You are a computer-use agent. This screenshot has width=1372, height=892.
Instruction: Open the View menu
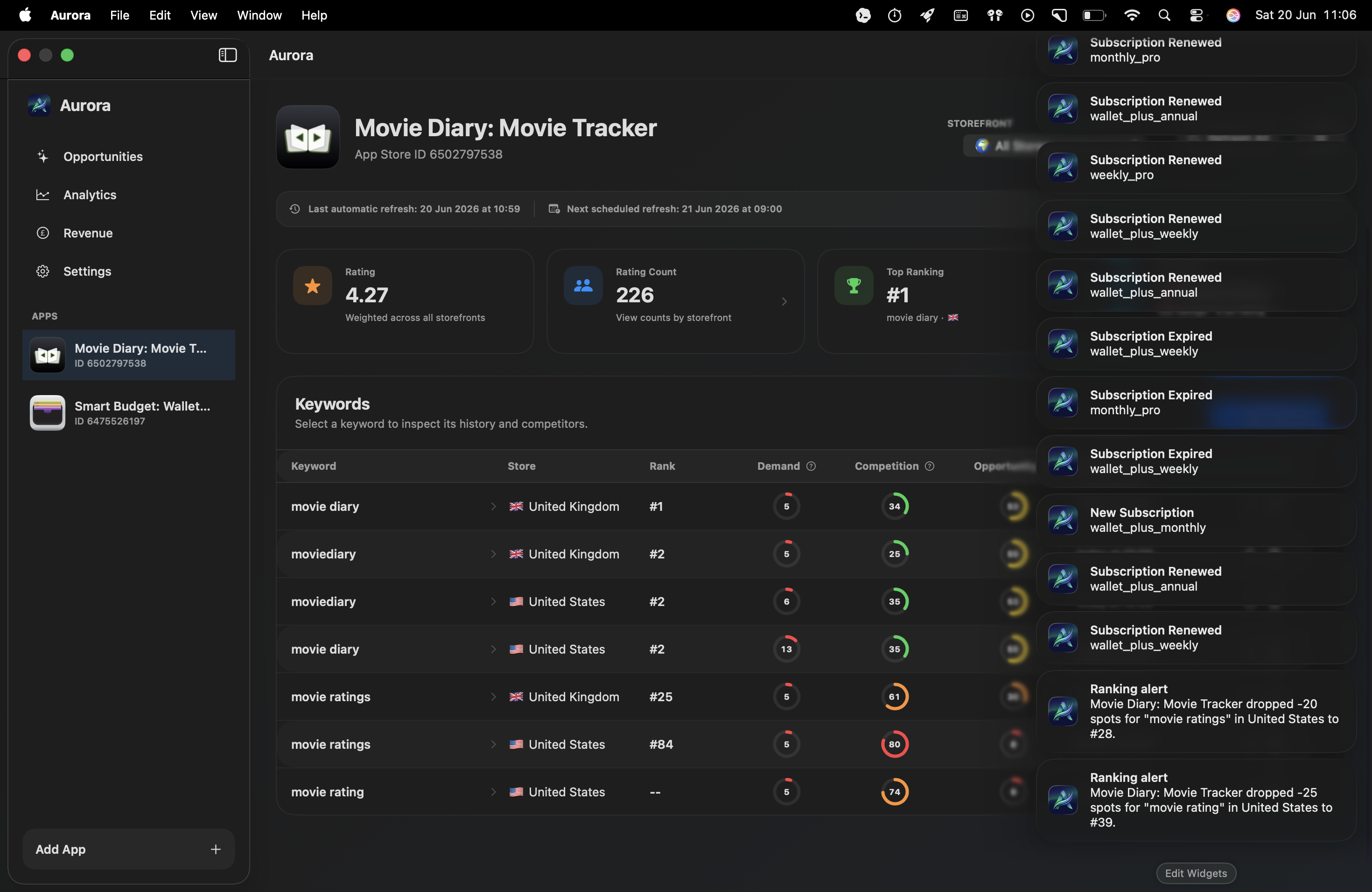click(203, 15)
